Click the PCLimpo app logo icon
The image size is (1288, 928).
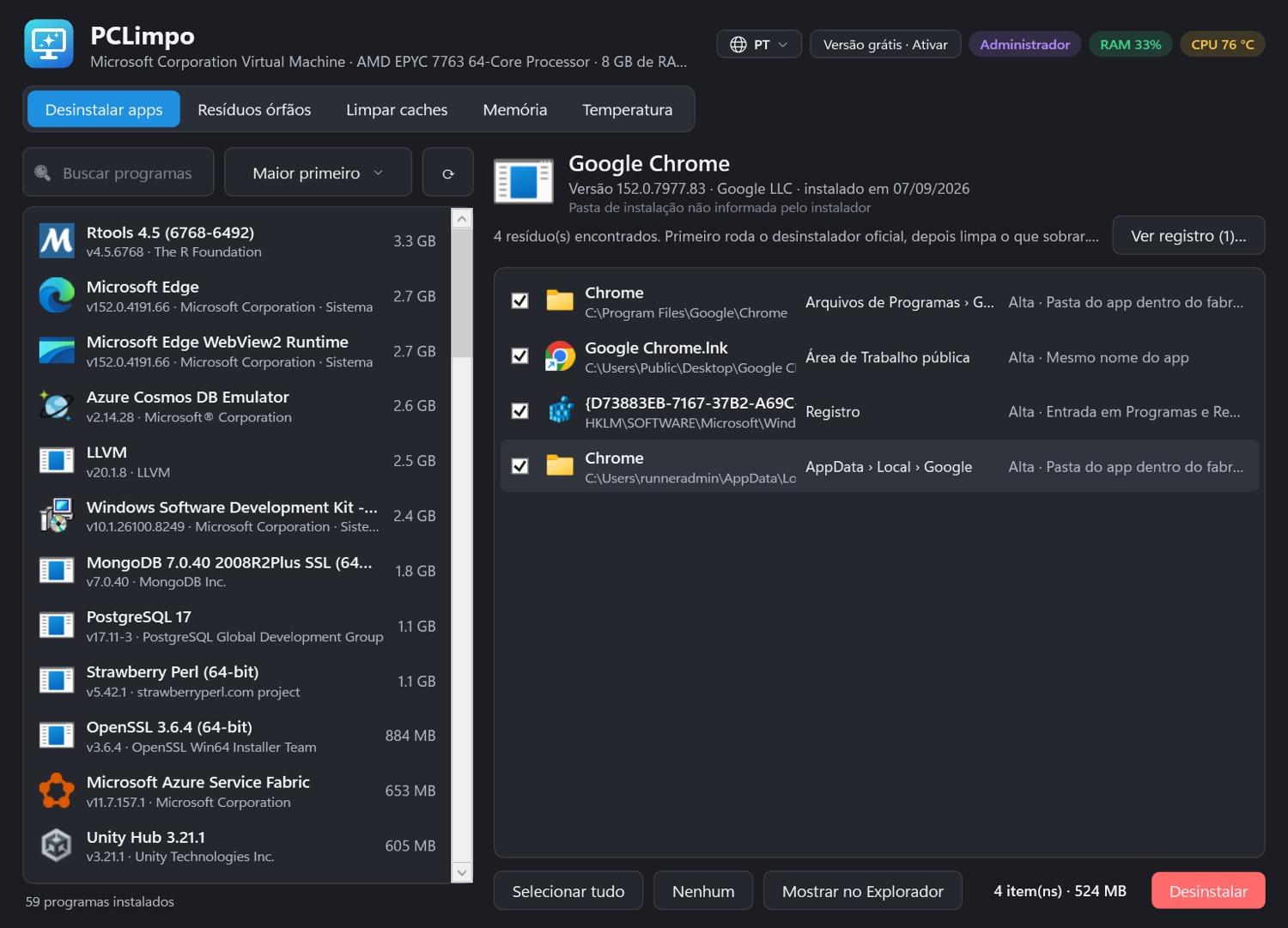pyautogui.click(x=49, y=44)
